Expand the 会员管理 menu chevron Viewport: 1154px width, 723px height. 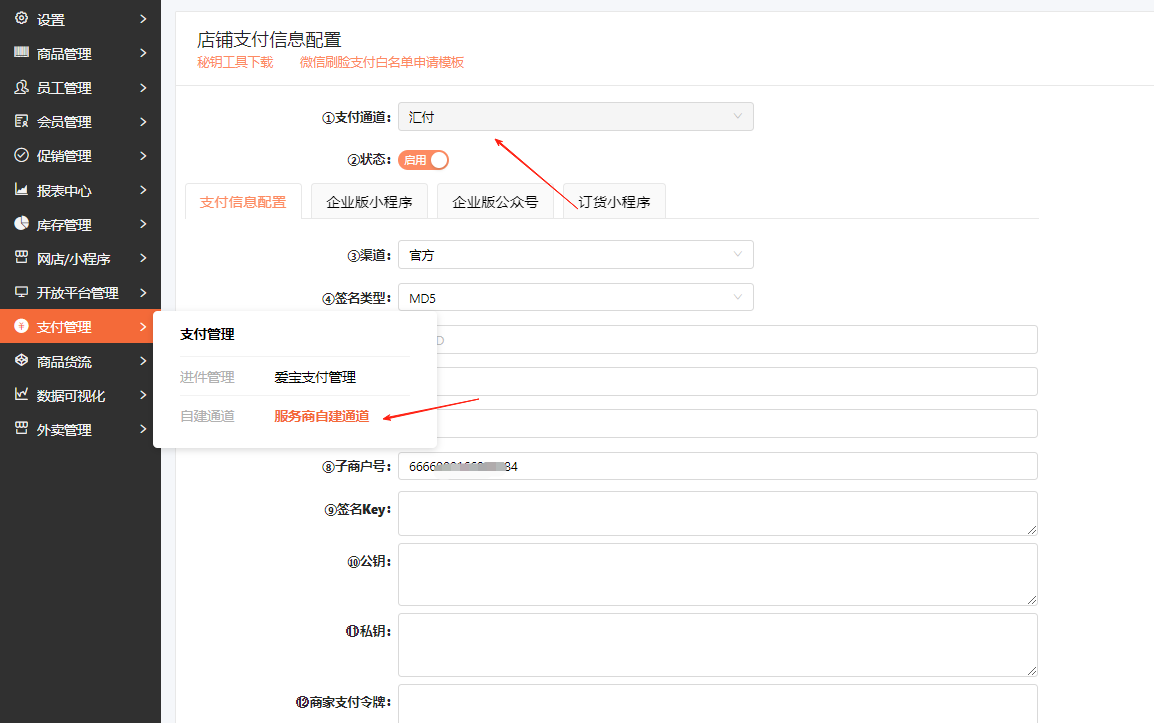tap(143, 121)
